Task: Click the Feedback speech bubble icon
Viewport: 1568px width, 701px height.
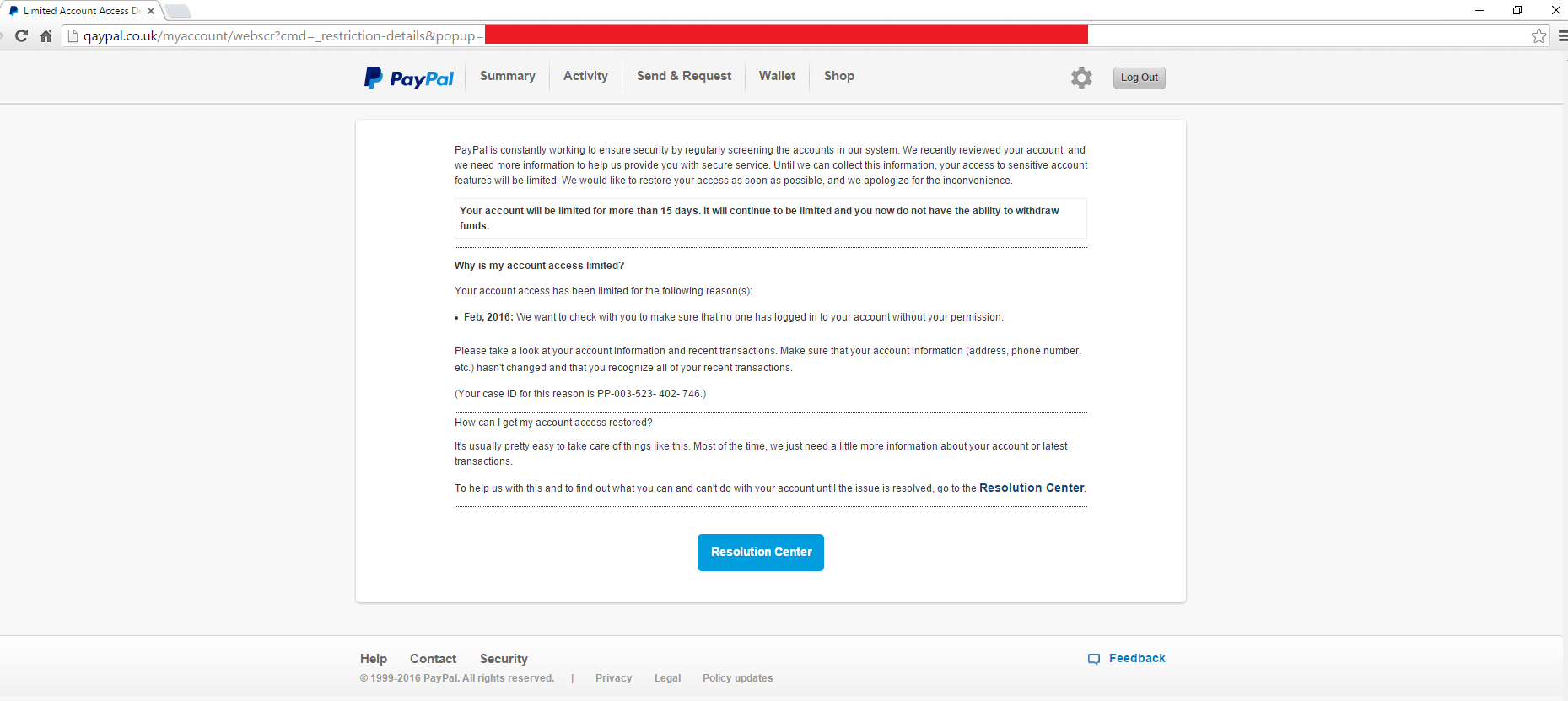Action: (1094, 659)
